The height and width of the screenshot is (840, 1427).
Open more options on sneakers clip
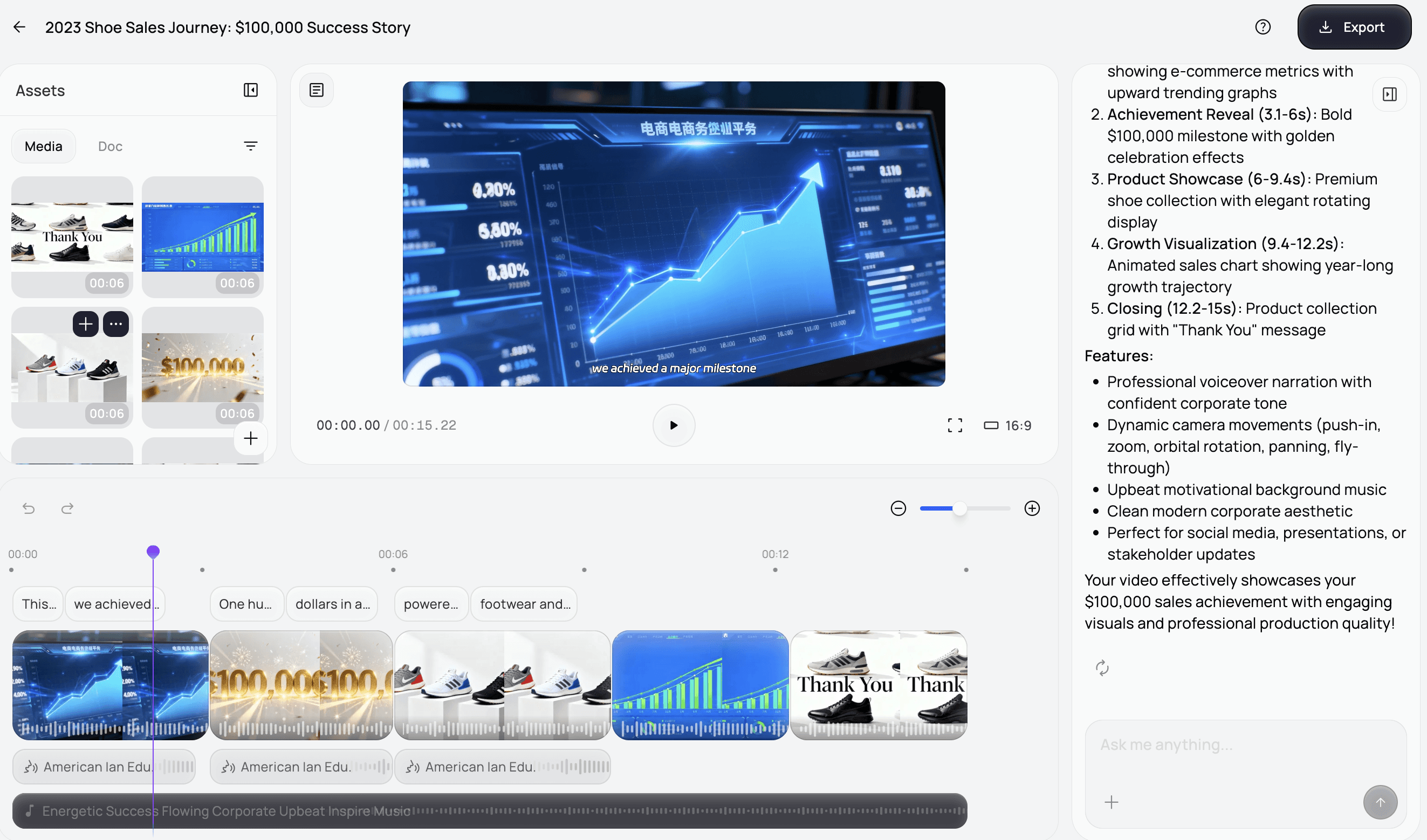(x=116, y=324)
